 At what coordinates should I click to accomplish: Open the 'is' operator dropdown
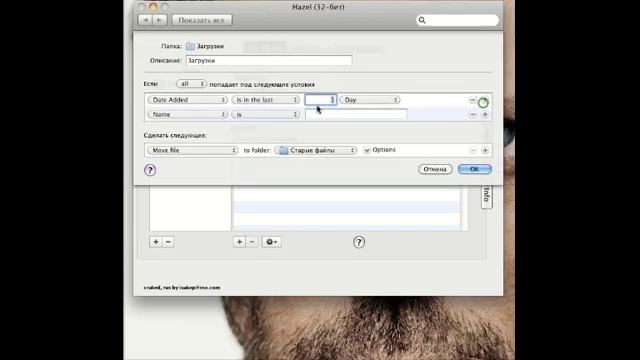[x=266, y=114]
